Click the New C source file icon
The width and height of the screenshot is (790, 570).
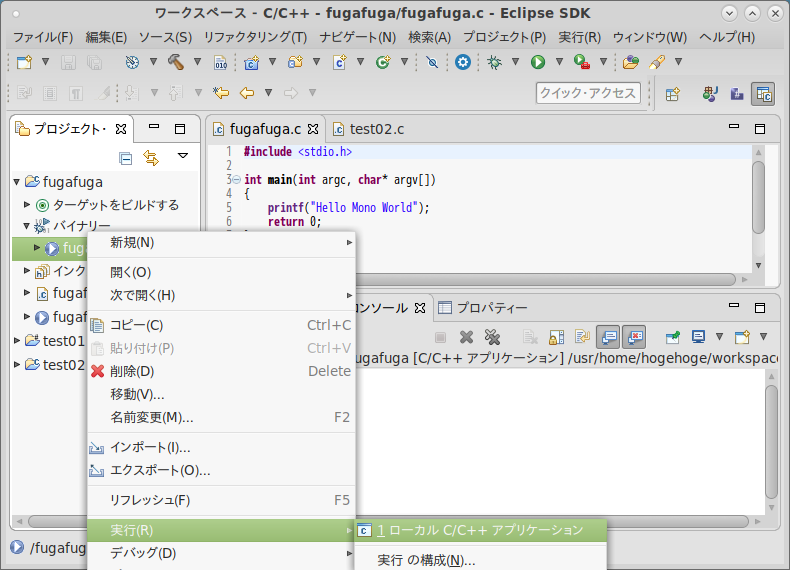pos(340,62)
